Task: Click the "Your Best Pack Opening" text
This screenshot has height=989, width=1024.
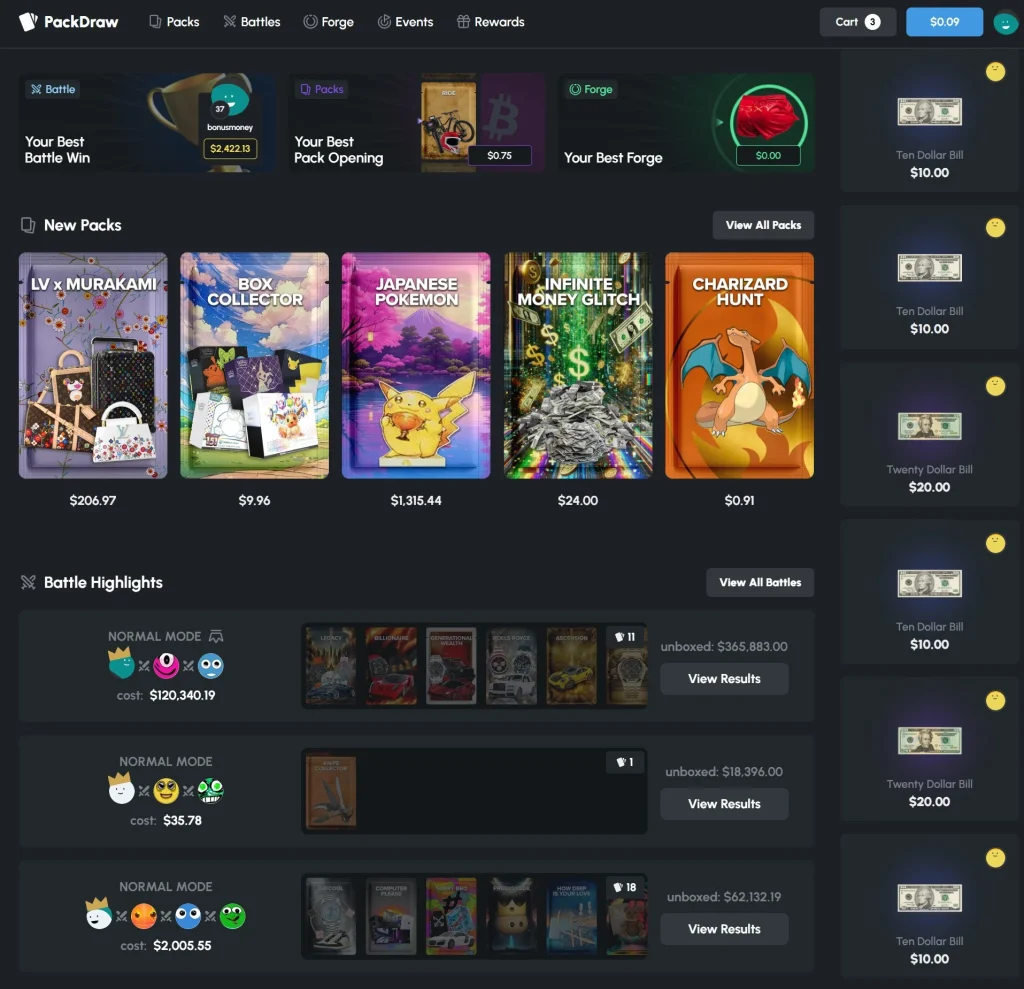Action: click(338, 150)
